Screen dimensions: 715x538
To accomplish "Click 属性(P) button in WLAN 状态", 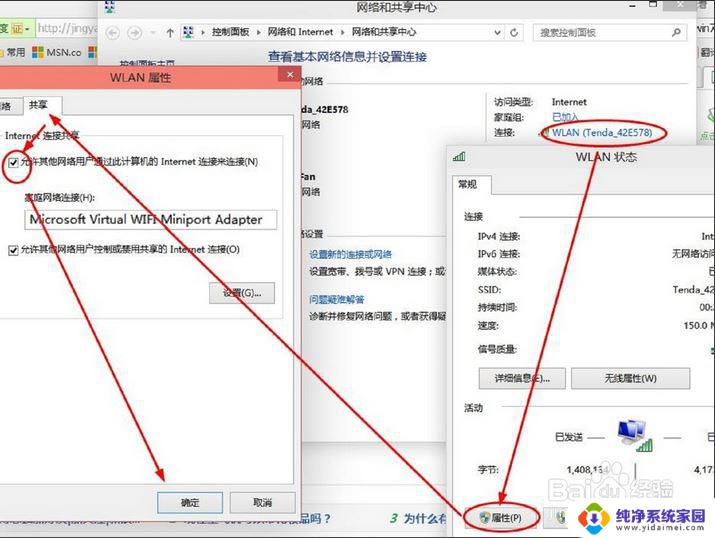I will [x=501, y=518].
